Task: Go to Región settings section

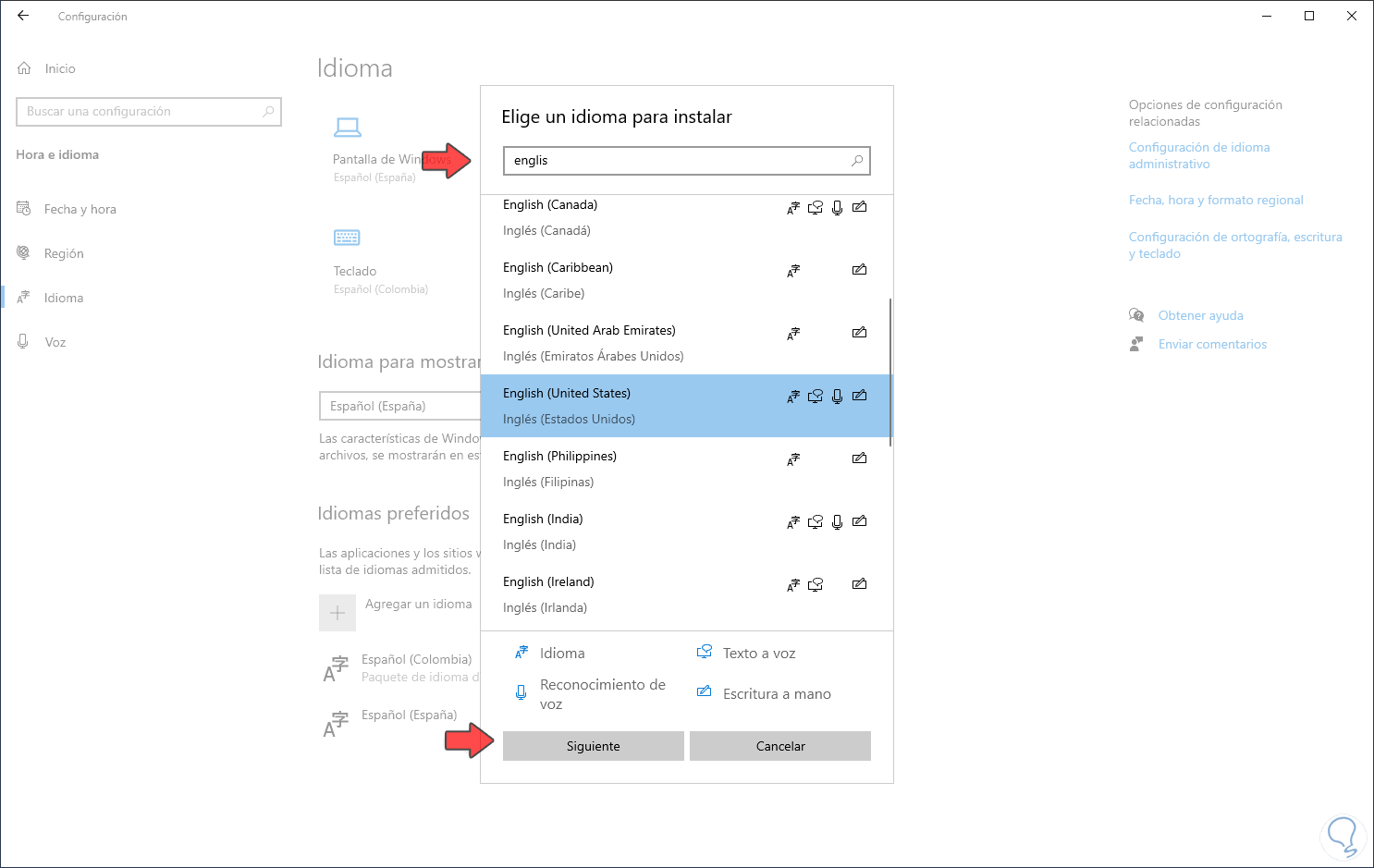Action: pyautogui.click(x=64, y=253)
